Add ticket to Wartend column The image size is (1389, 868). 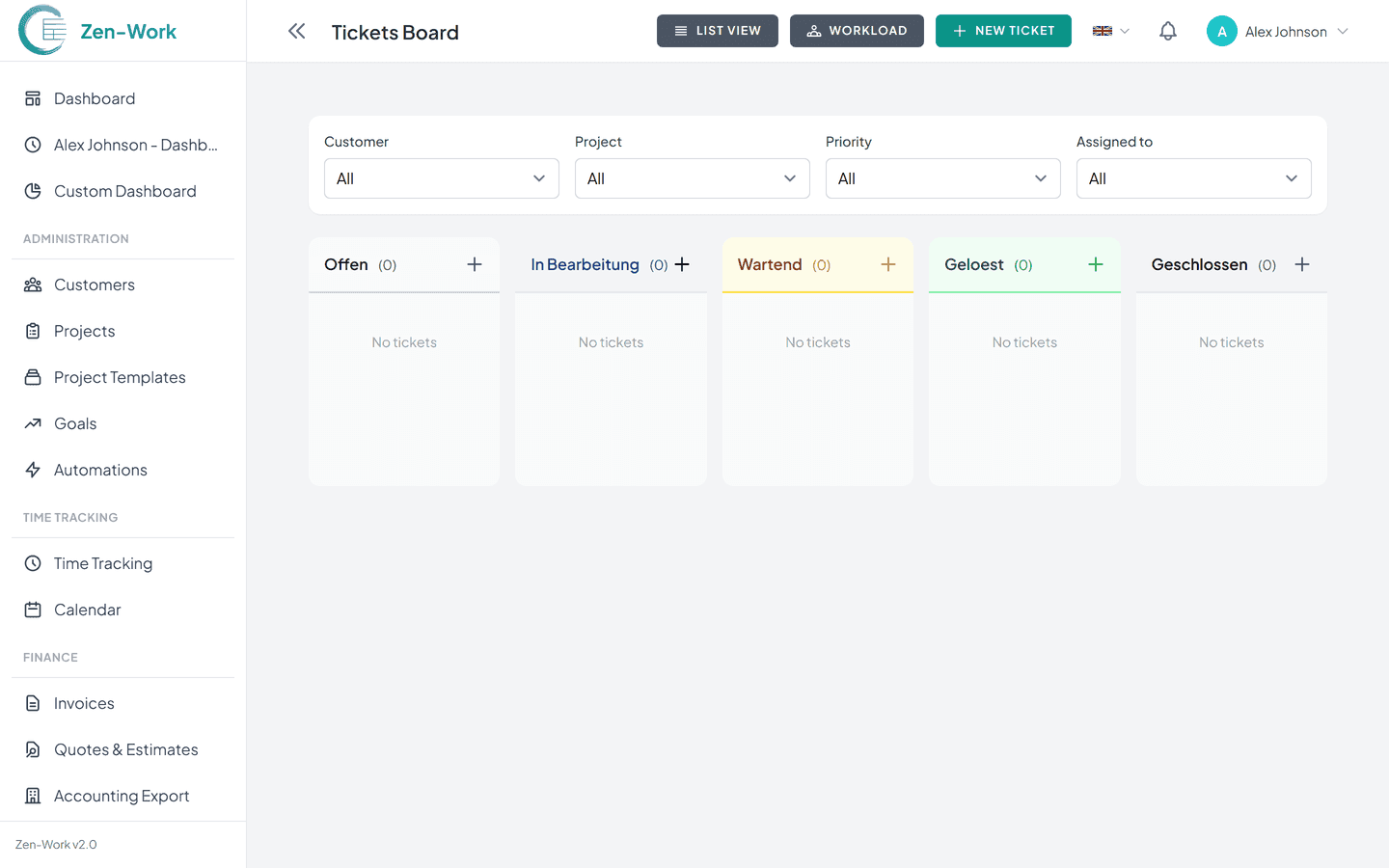(888, 264)
